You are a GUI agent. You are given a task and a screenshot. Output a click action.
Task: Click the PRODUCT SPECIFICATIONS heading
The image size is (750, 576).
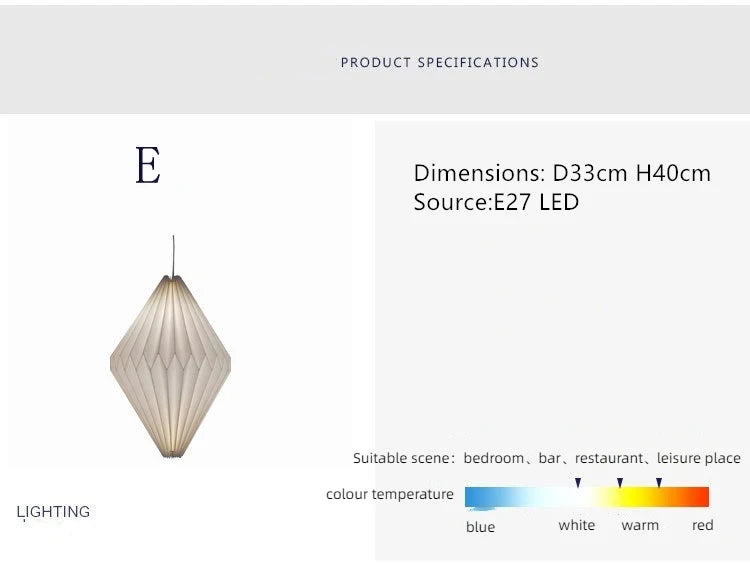tap(440, 62)
